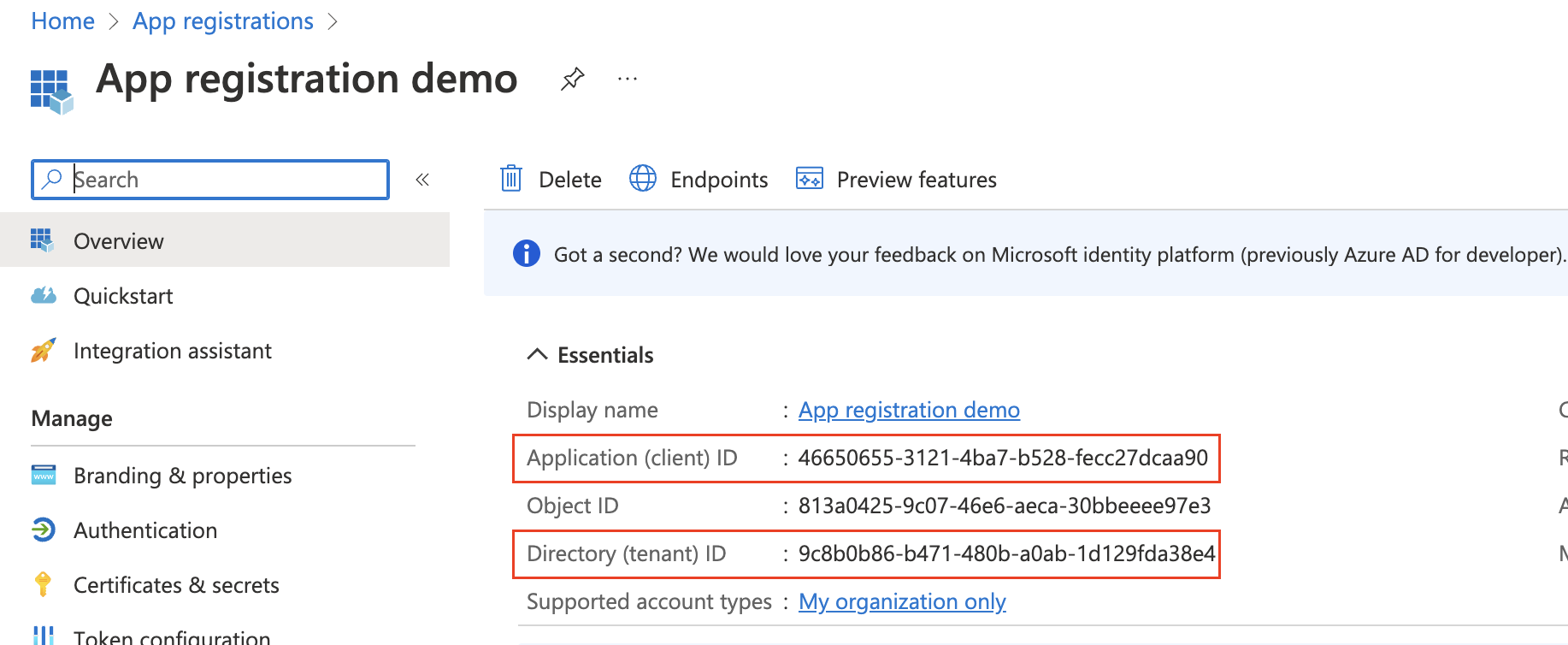Click the Display name label
1568x645 pixels.
pyautogui.click(x=592, y=410)
